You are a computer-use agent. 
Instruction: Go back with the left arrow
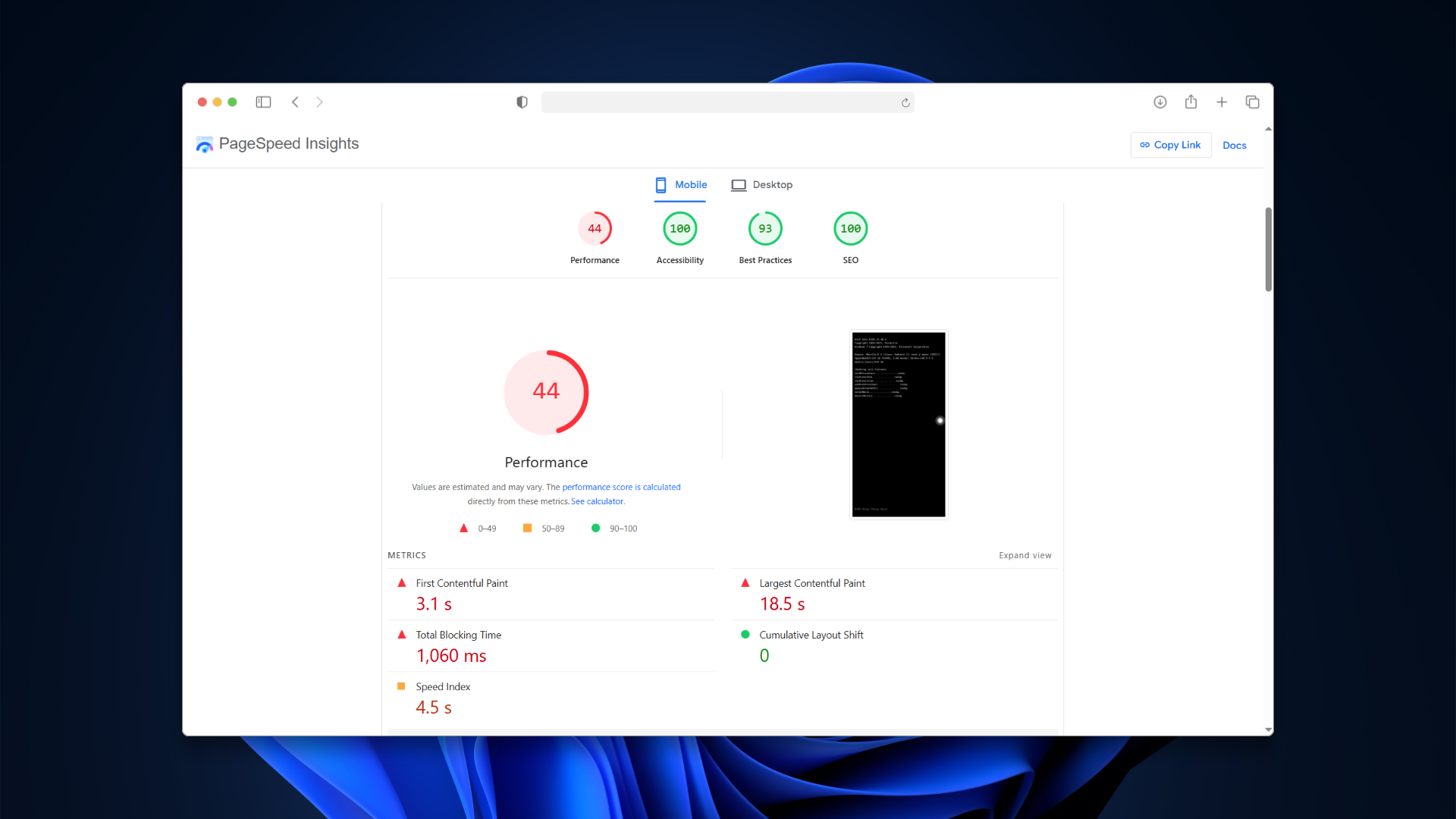295,102
